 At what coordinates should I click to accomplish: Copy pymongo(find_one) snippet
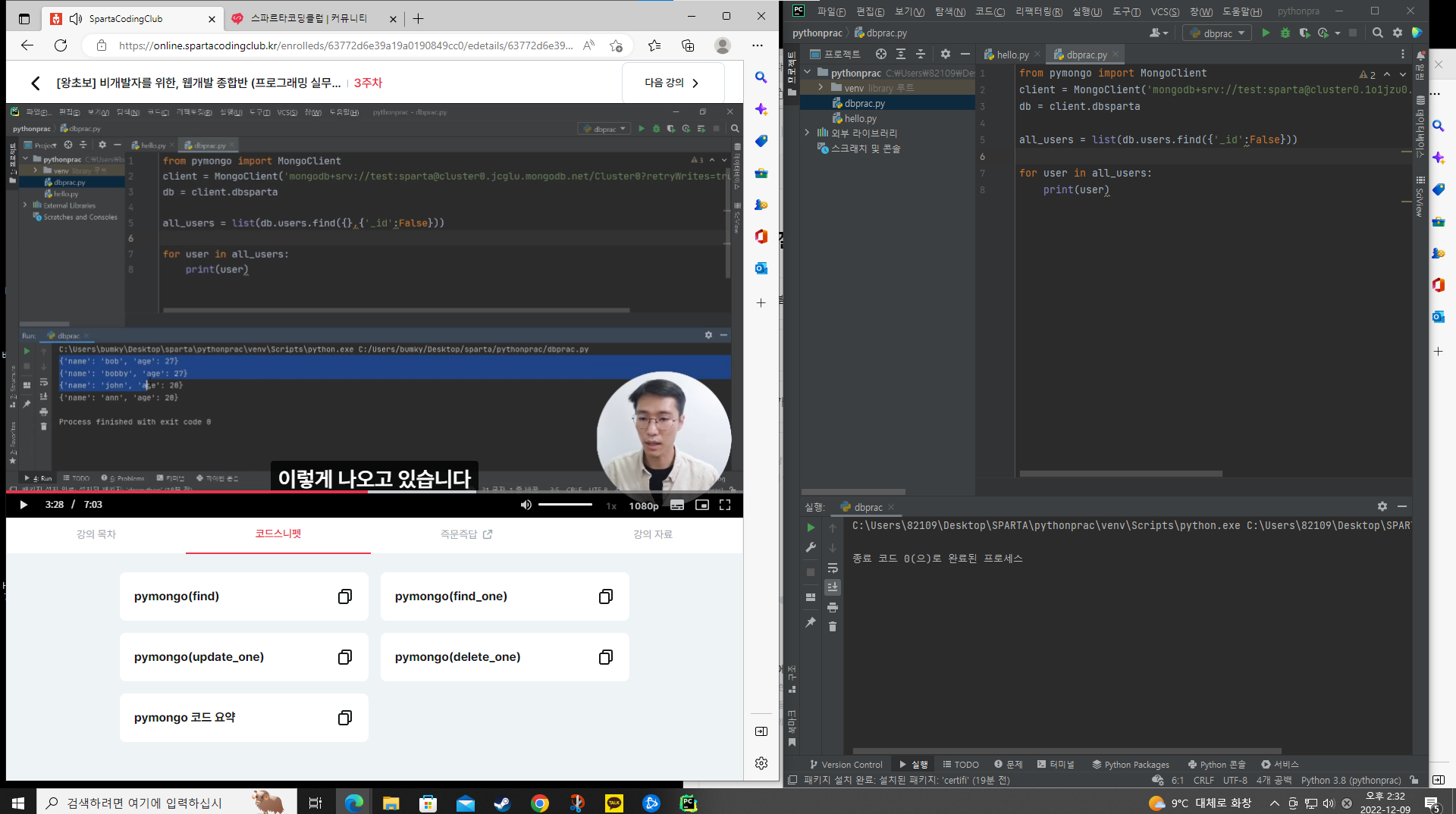(606, 596)
